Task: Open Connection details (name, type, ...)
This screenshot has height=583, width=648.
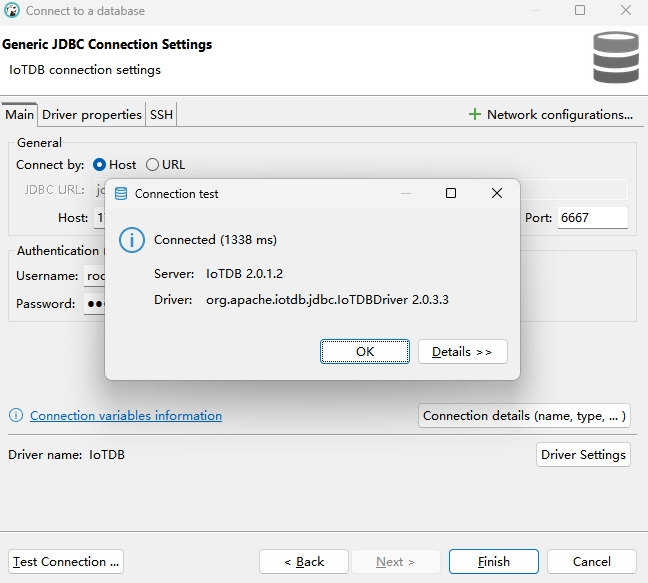Action: click(524, 416)
